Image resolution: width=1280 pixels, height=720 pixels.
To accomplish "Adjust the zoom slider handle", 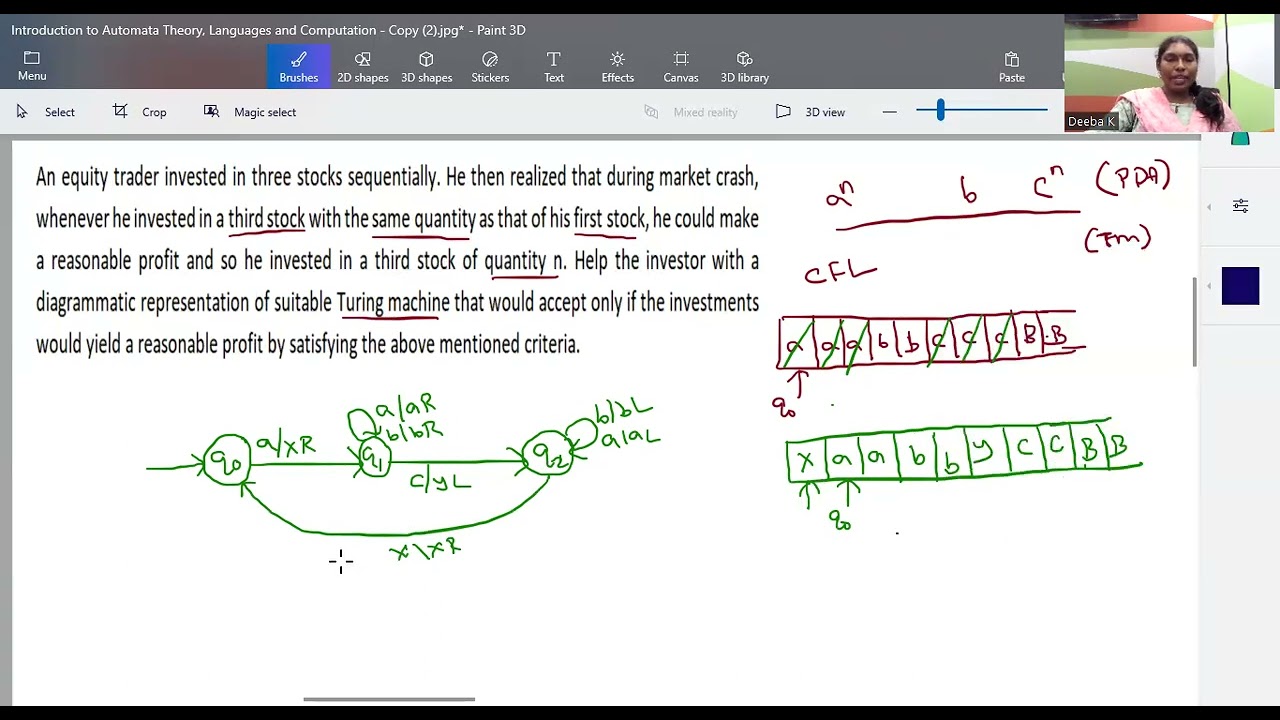I will [940, 111].
